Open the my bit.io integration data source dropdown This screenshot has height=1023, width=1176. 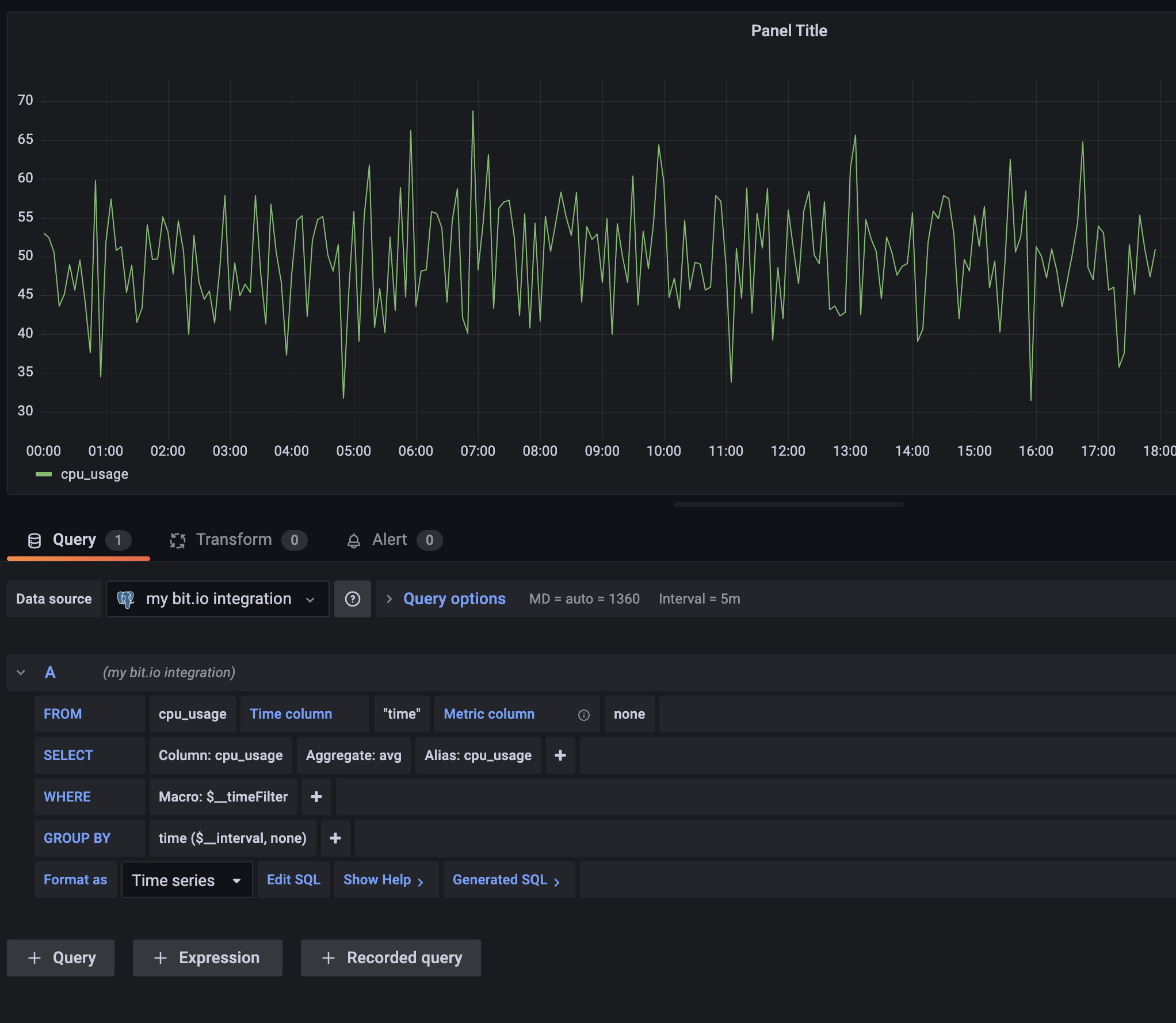click(x=217, y=599)
